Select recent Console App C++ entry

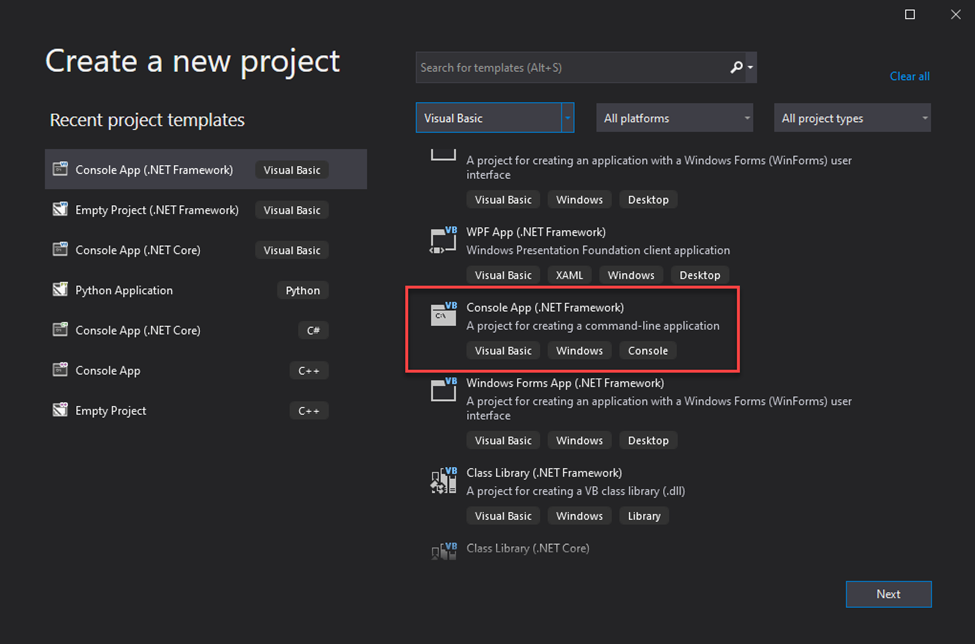[206, 370]
